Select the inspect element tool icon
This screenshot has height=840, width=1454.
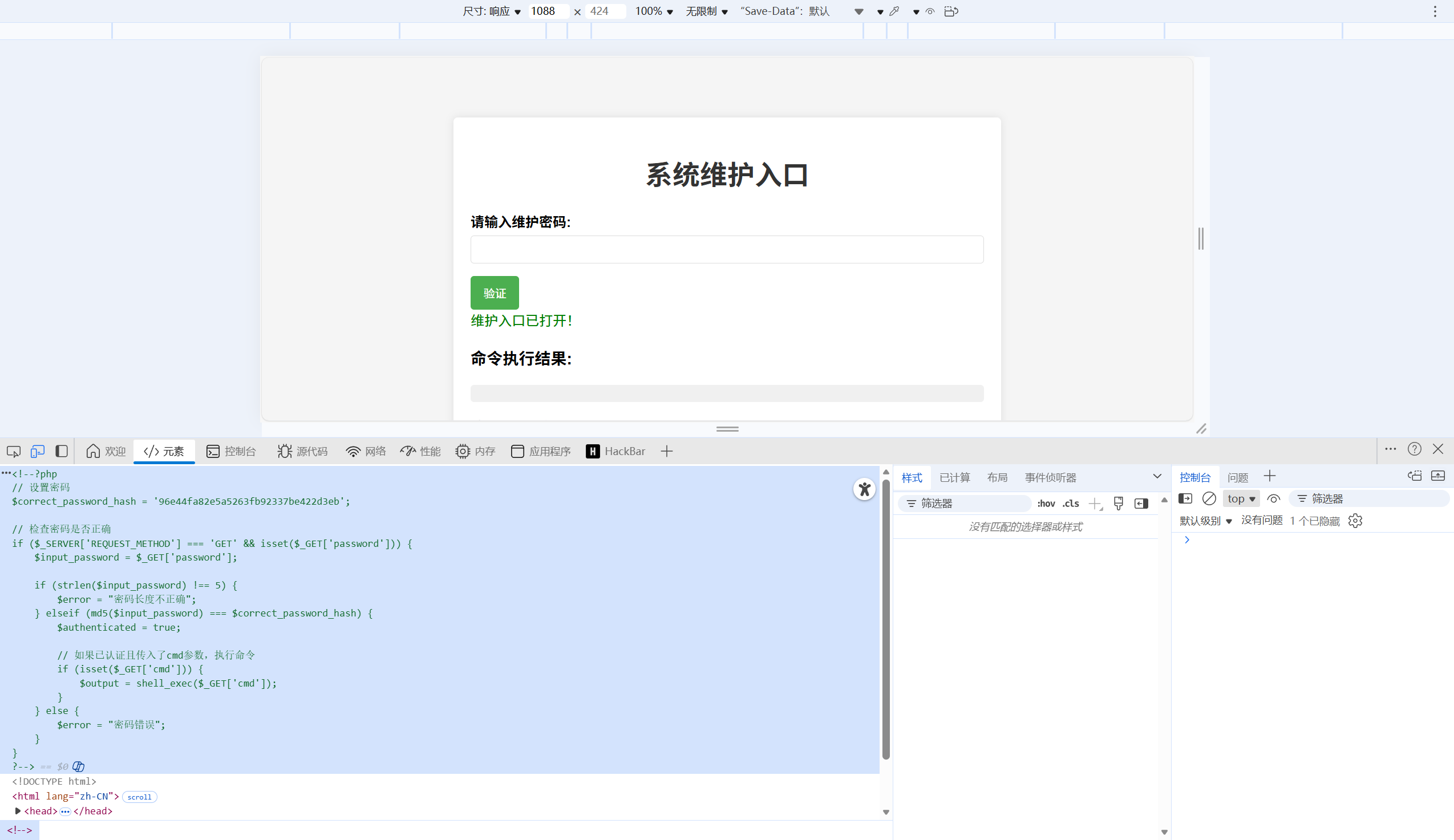coord(13,451)
